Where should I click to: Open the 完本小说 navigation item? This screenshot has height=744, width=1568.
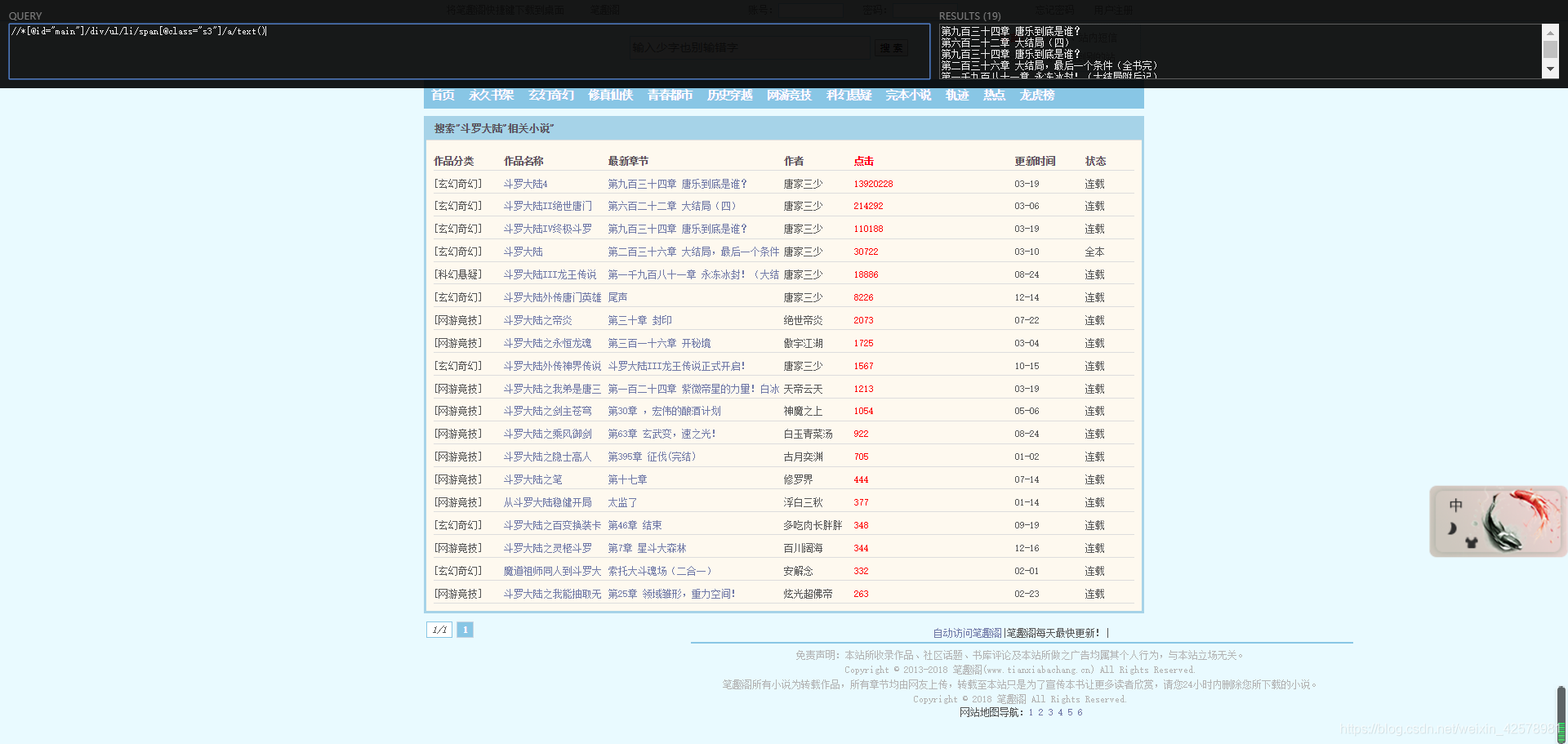908,96
